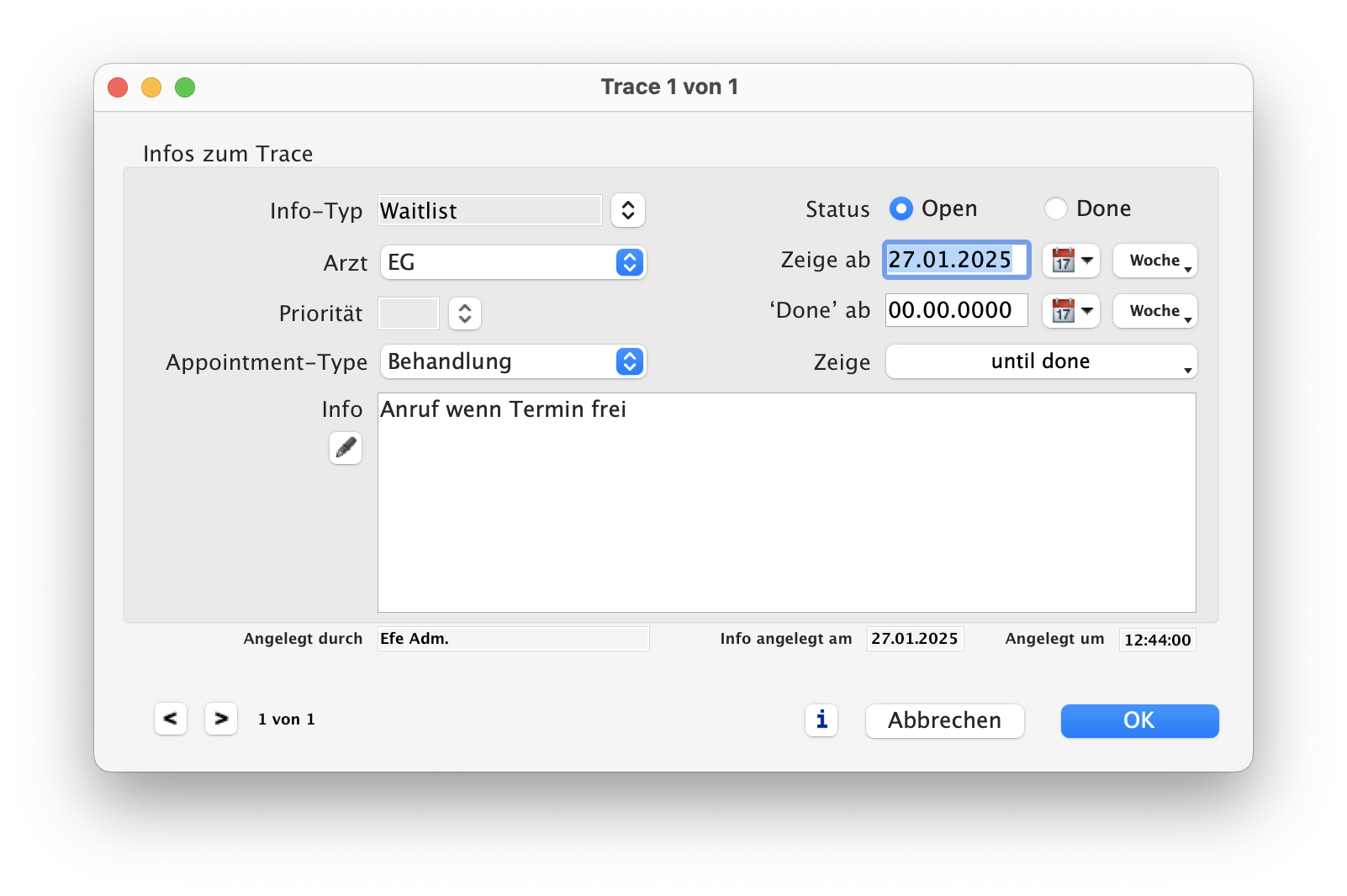Open the Arzt dropdown showing EG
The width and height of the screenshot is (1347, 896).
click(x=512, y=262)
